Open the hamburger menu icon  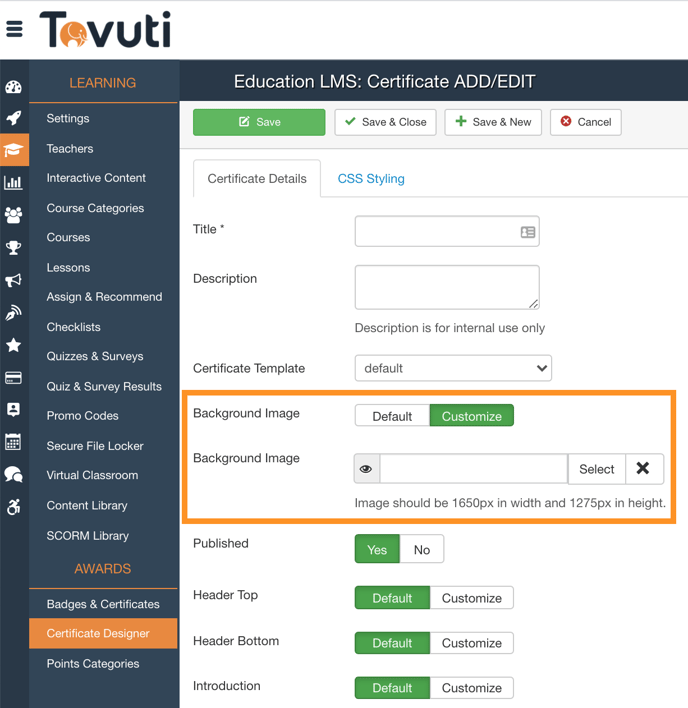pyautogui.click(x=14, y=29)
